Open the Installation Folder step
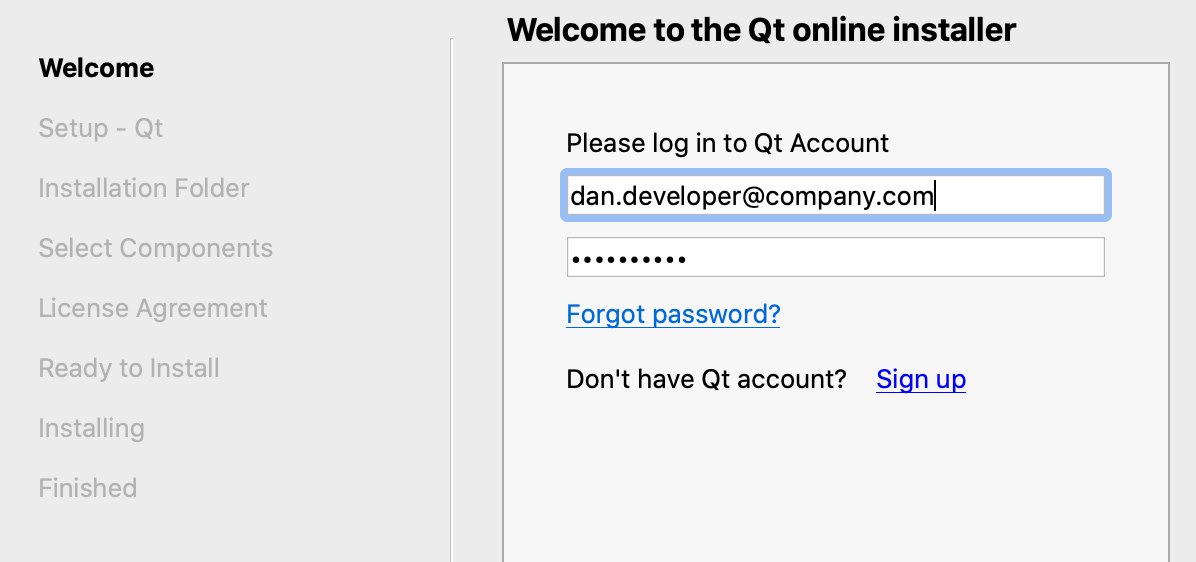Screen dimensions: 1196x562 (x=143, y=188)
